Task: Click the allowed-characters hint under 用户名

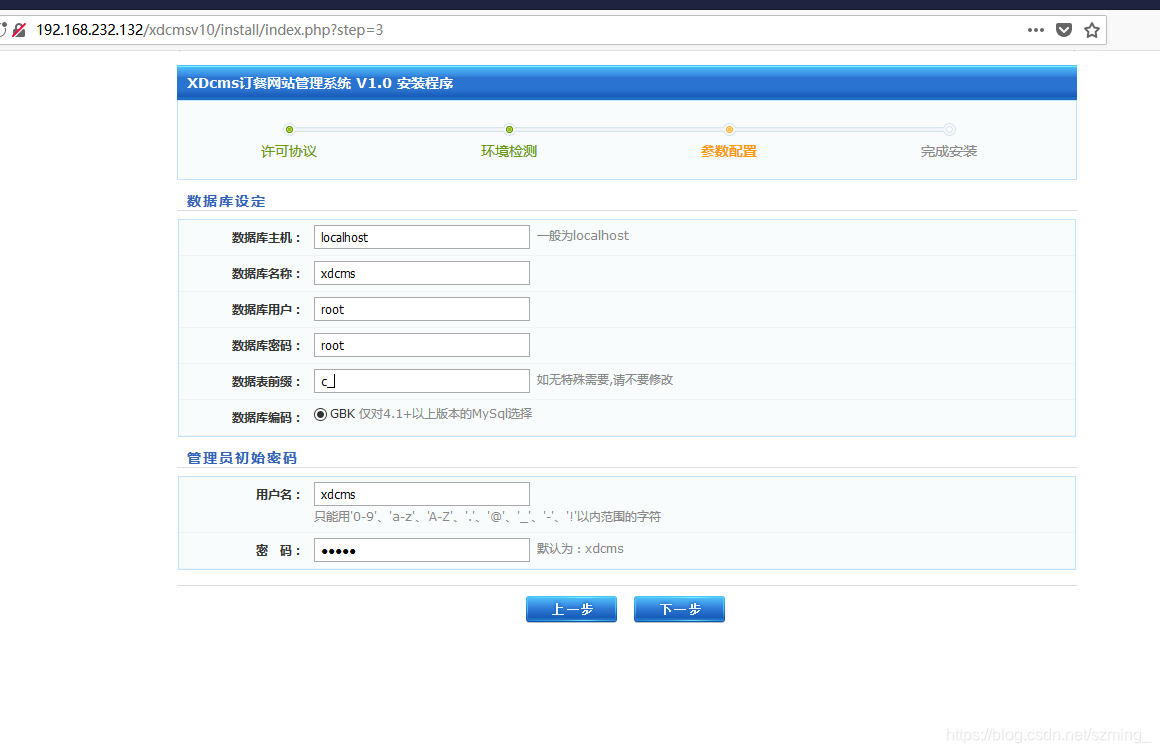Action: pyautogui.click(x=488, y=517)
